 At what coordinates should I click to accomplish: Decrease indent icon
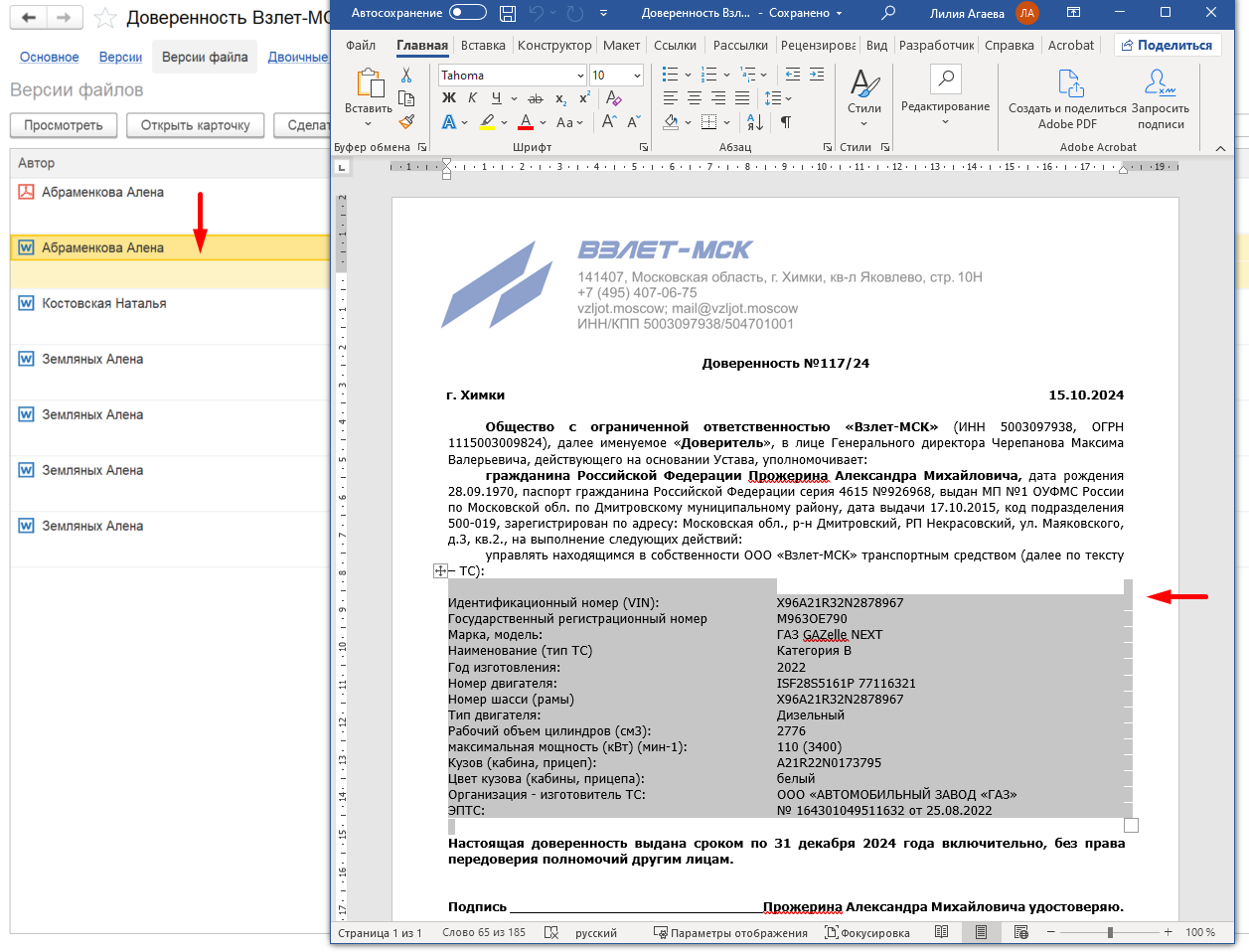click(x=792, y=75)
